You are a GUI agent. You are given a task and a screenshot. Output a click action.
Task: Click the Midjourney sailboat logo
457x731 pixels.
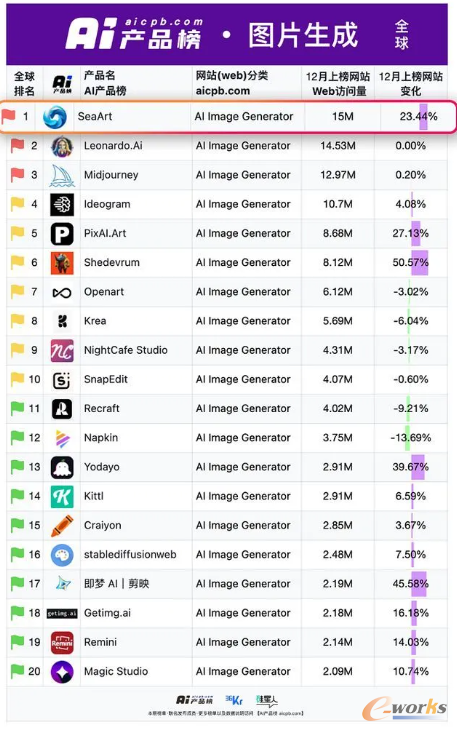pyautogui.click(x=62, y=175)
